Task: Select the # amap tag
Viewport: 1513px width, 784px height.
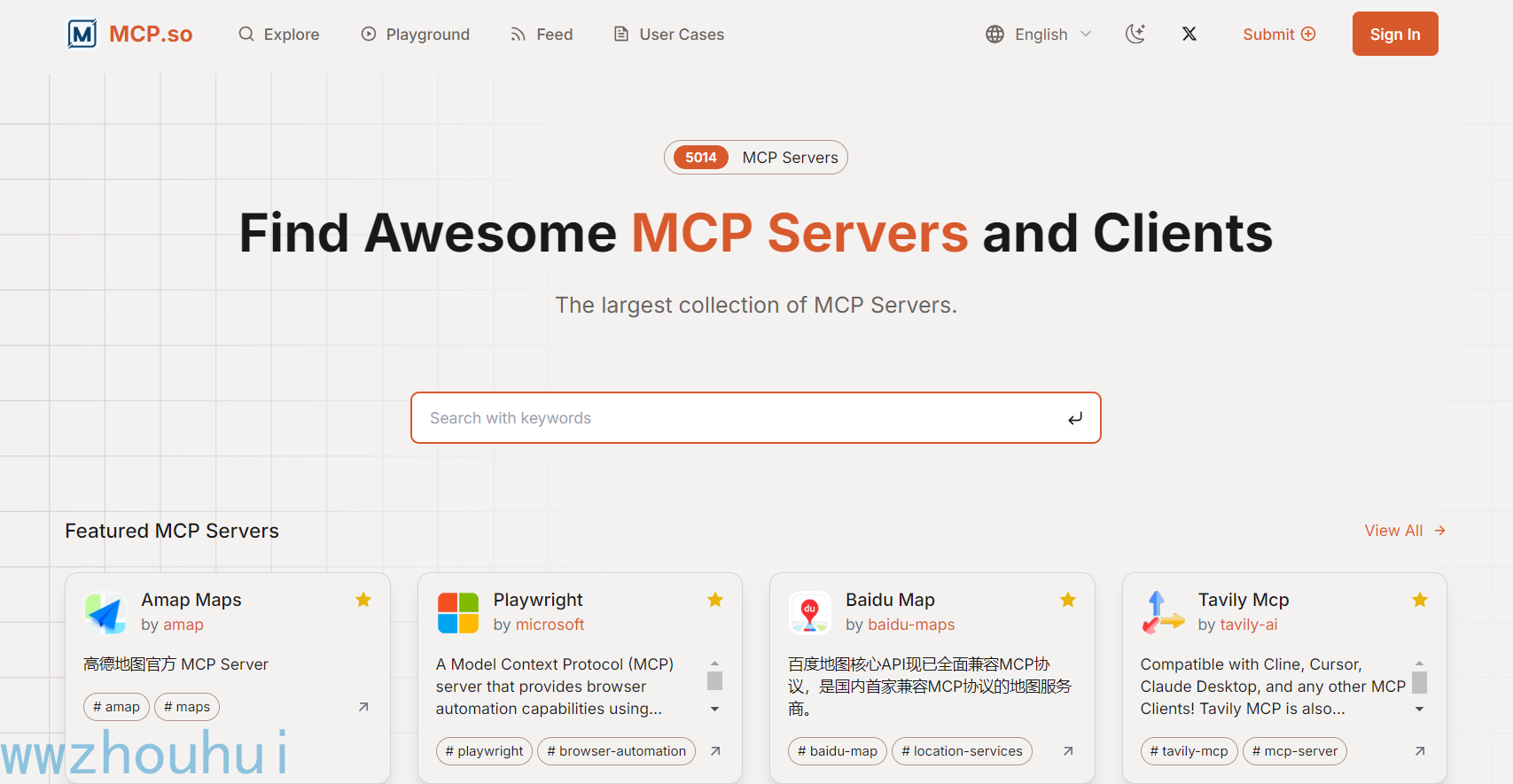Action: point(117,707)
